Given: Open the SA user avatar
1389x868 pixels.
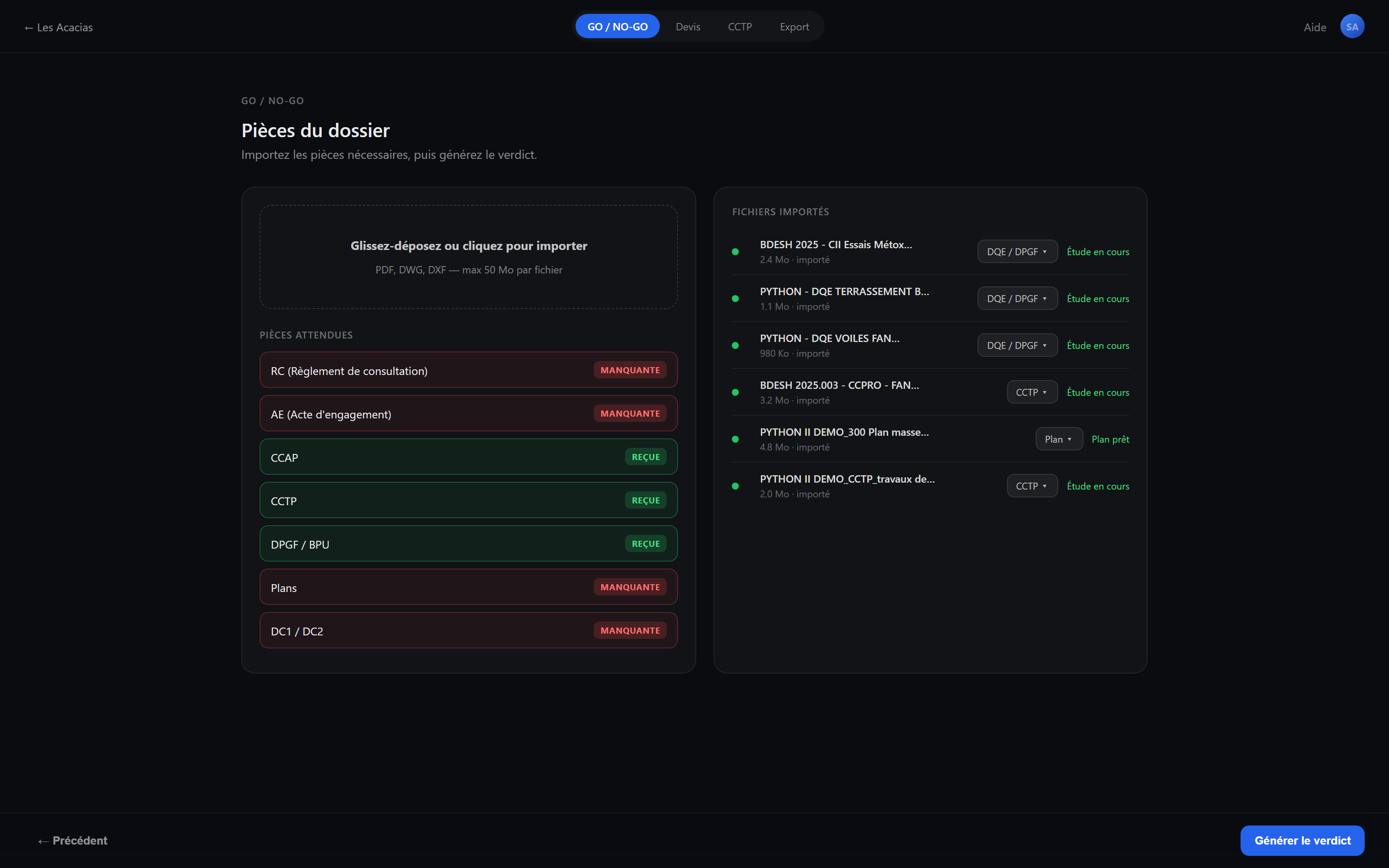Looking at the screenshot, I should (1352, 26).
